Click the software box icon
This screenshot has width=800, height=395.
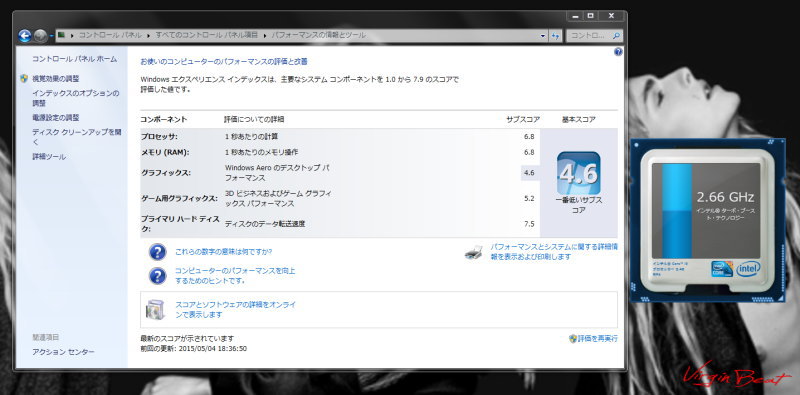(x=155, y=310)
